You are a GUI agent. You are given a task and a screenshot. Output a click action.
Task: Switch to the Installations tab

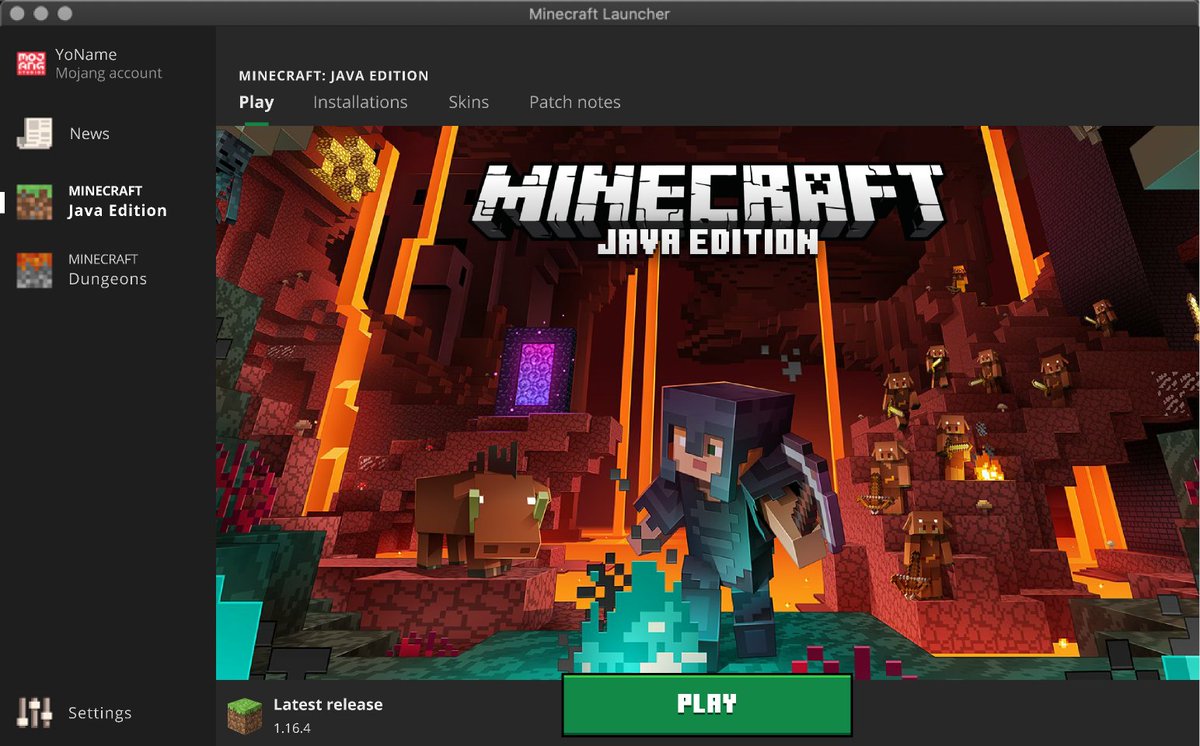pyautogui.click(x=360, y=102)
